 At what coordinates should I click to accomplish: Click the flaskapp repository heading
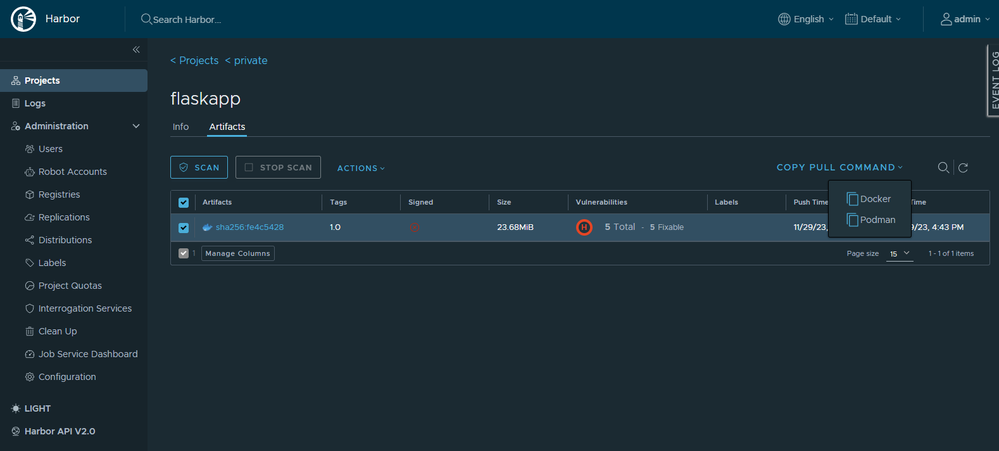pos(206,99)
